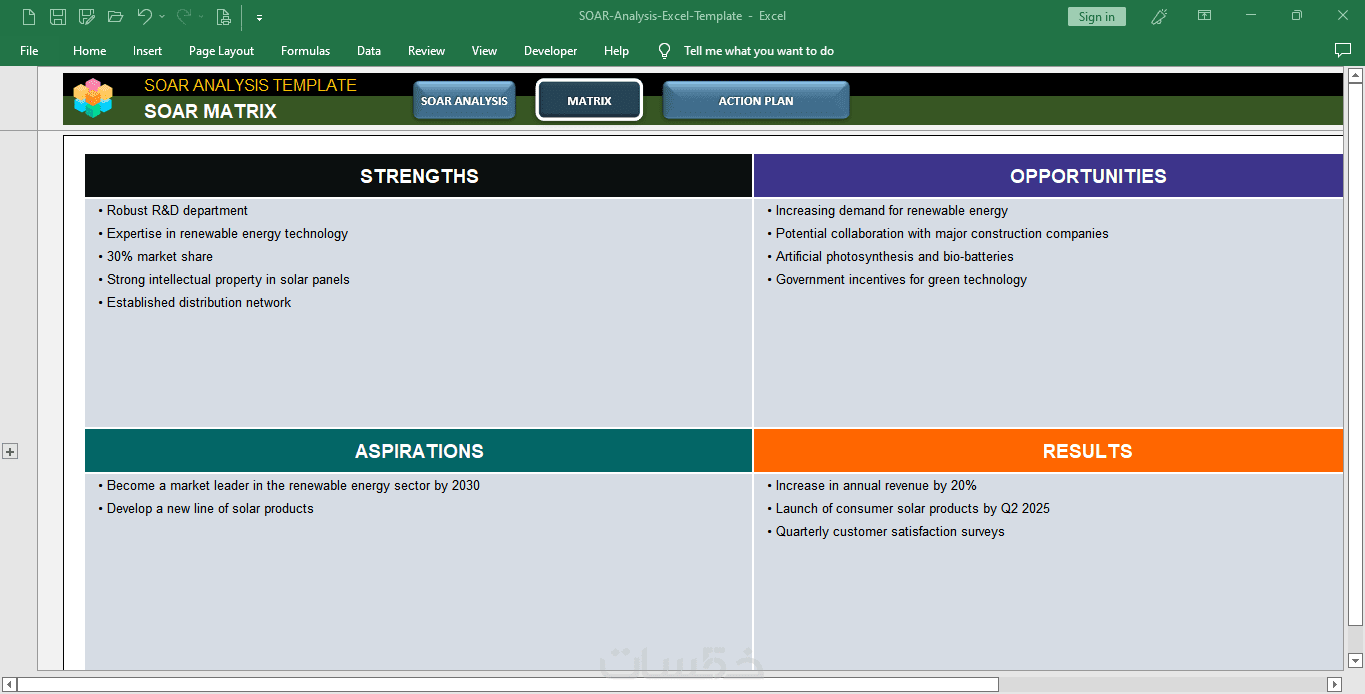Switch to the Home ribbon tab
Screen dimensions: 1365x694
click(89, 50)
